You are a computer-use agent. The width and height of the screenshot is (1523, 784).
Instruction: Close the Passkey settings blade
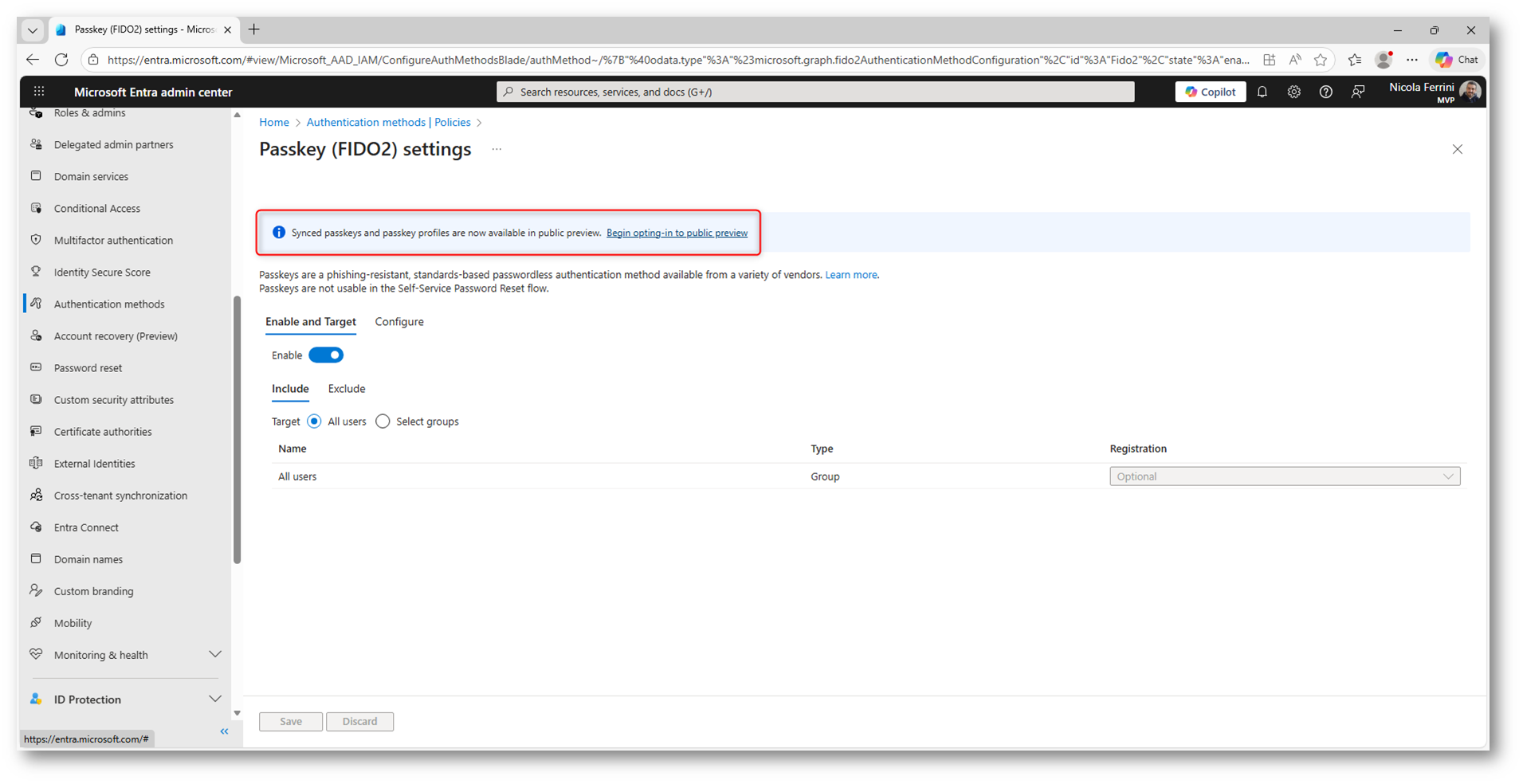pos(1458,149)
